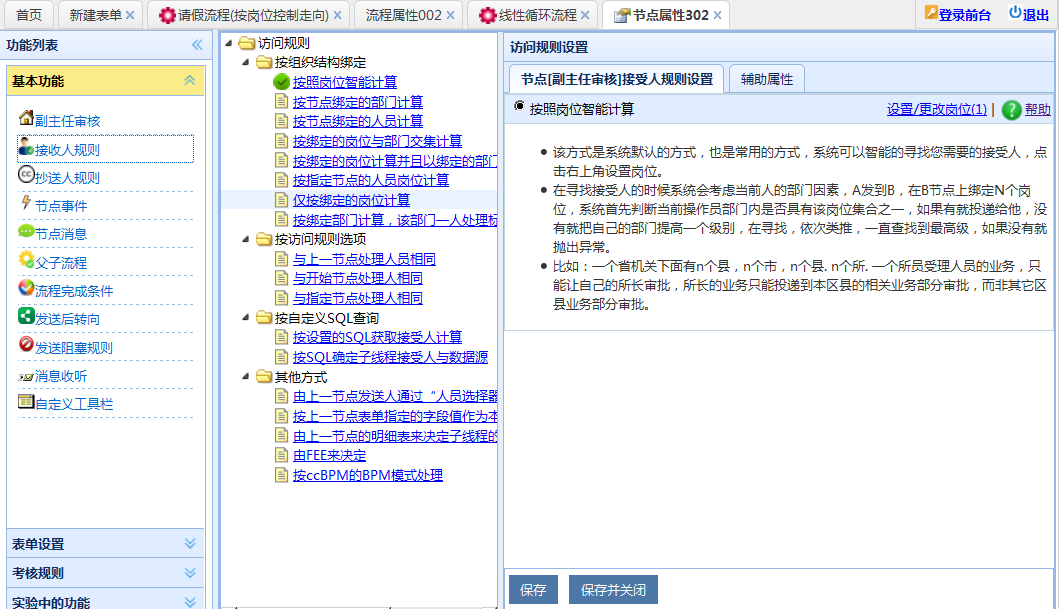This screenshot has height=609, width=1059.
Task: Expand the 表单设置 section
Action: click(190, 544)
